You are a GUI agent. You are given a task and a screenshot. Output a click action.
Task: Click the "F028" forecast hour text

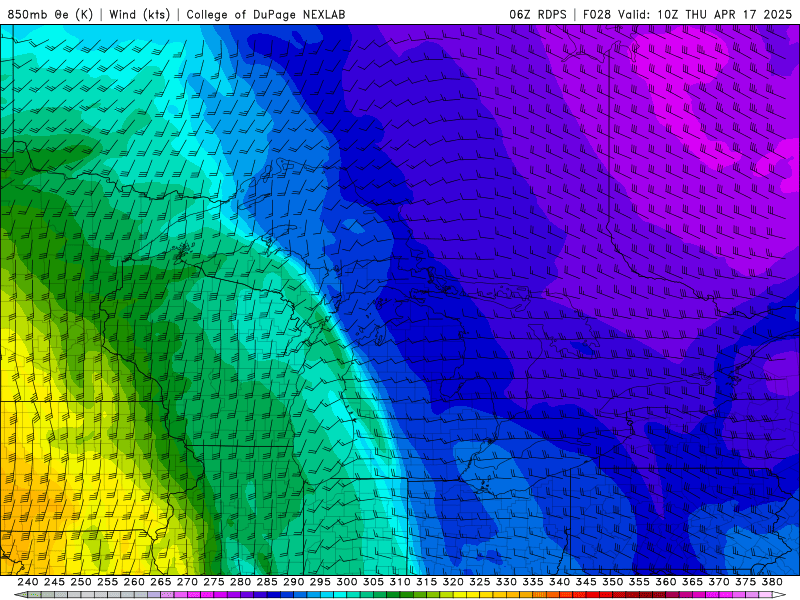(x=597, y=14)
